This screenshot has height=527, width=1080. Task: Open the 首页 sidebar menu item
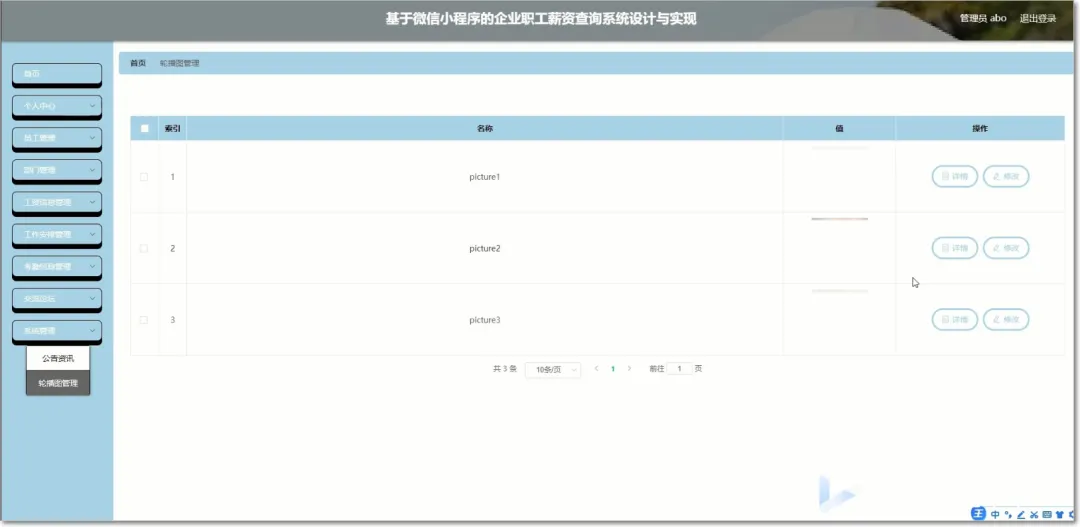[x=57, y=74]
